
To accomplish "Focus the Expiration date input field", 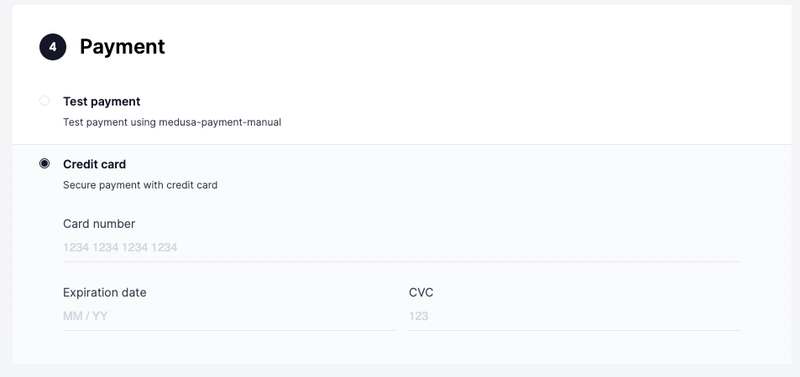I will coord(229,316).
